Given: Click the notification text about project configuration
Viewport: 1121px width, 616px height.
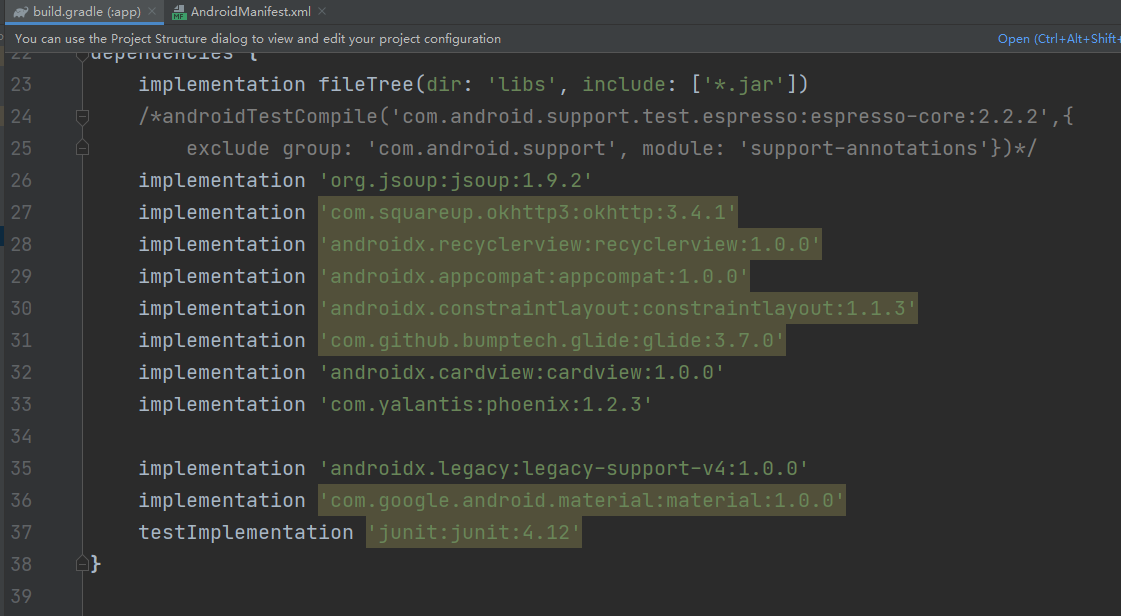Looking at the screenshot, I should (257, 39).
